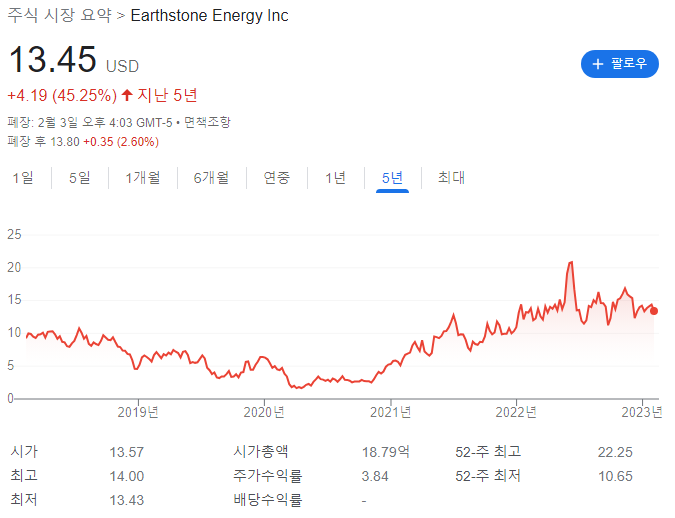The image size is (675, 518).
Task: Click the 52-주 최저 label
Action: 488,476
